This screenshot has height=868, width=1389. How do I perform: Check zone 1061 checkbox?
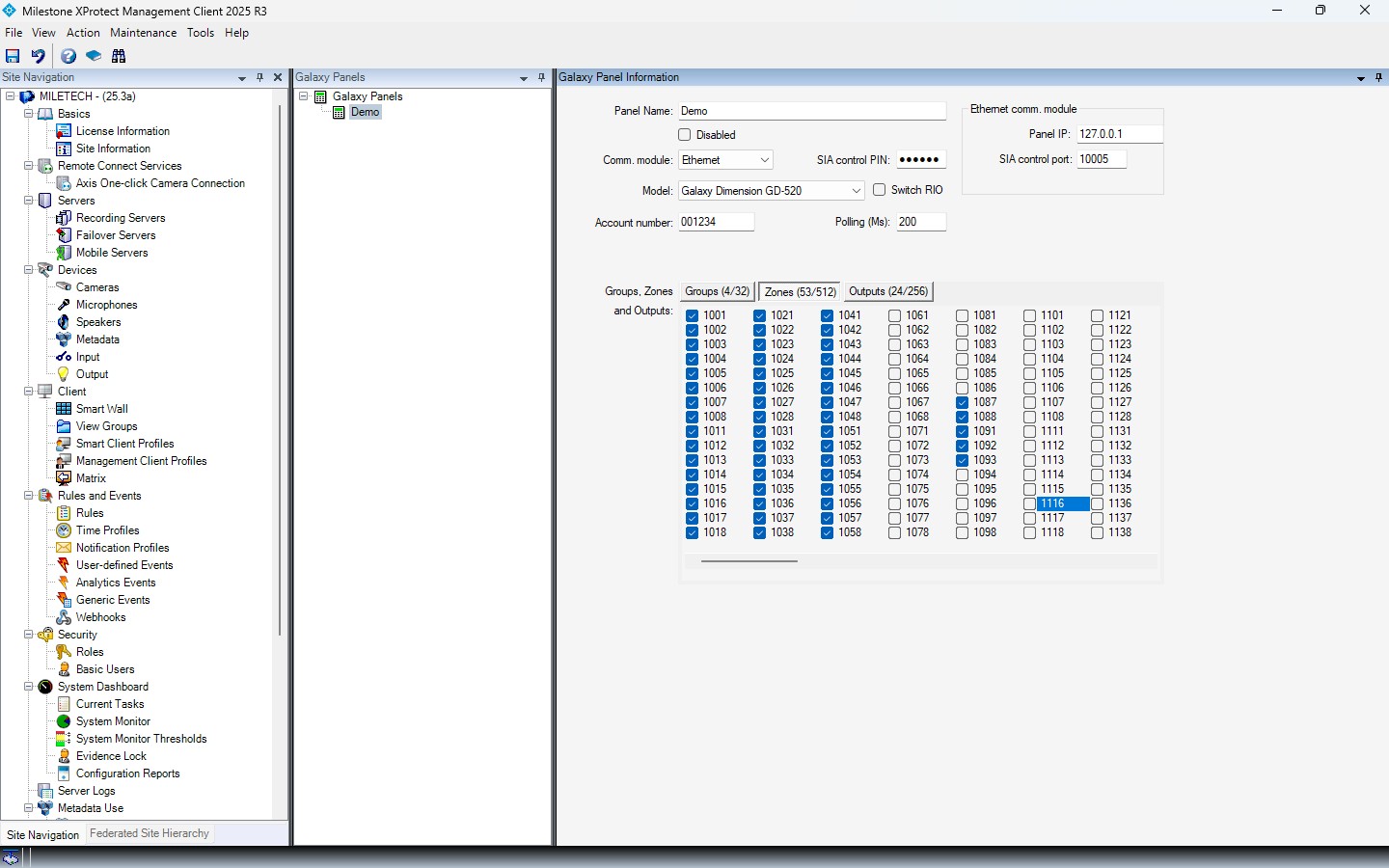pos(894,315)
